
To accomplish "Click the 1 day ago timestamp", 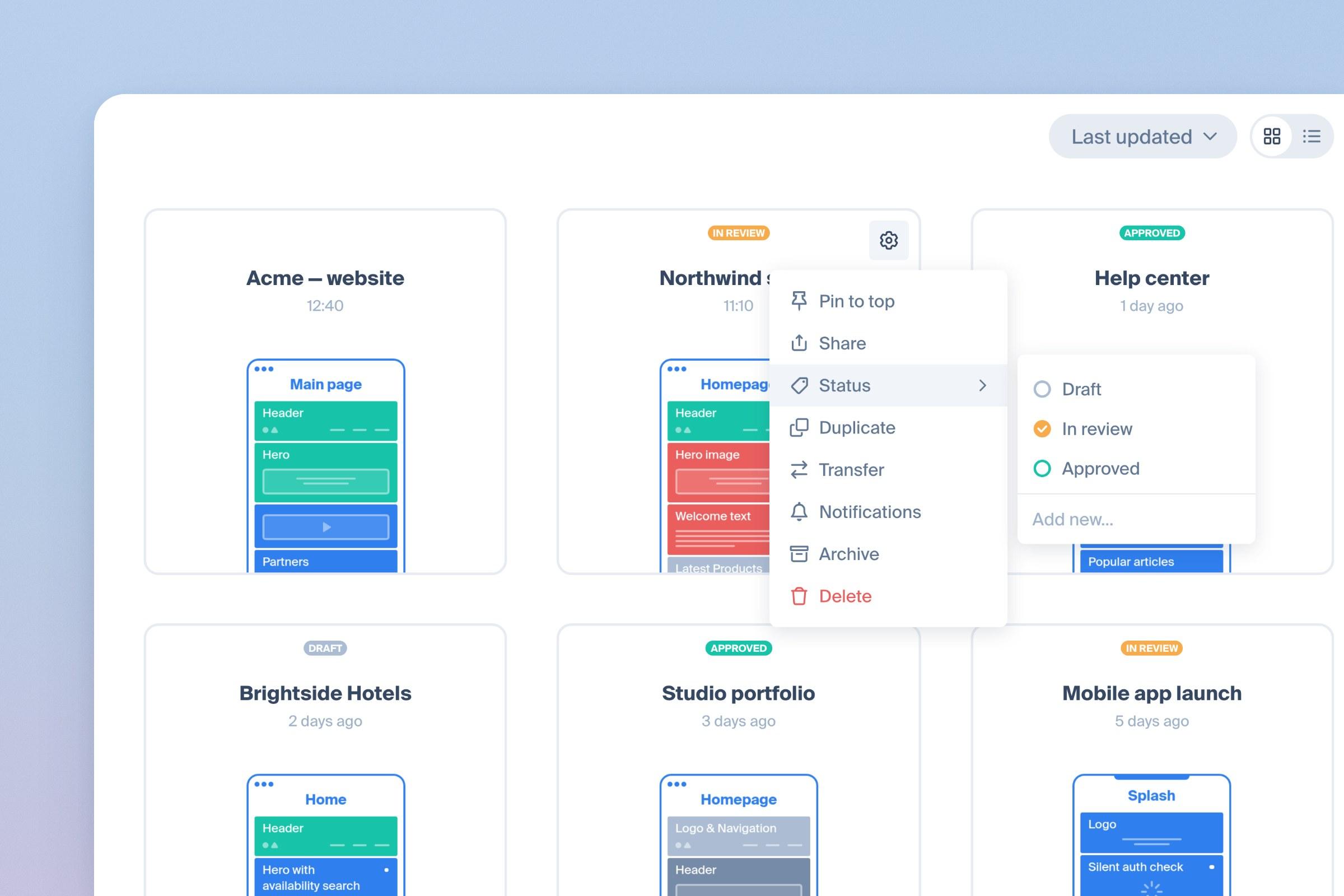I will pos(1151,306).
